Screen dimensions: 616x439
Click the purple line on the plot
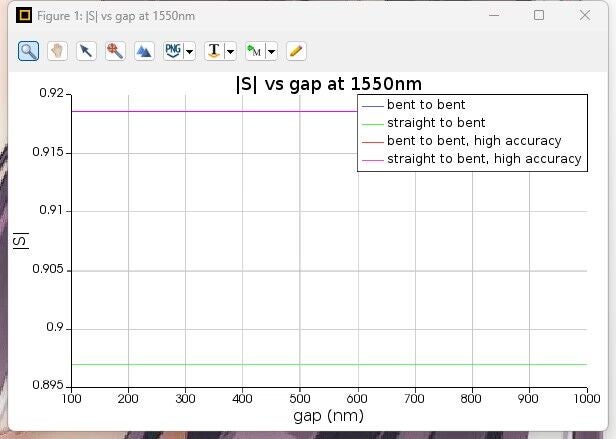(x=214, y=111)
